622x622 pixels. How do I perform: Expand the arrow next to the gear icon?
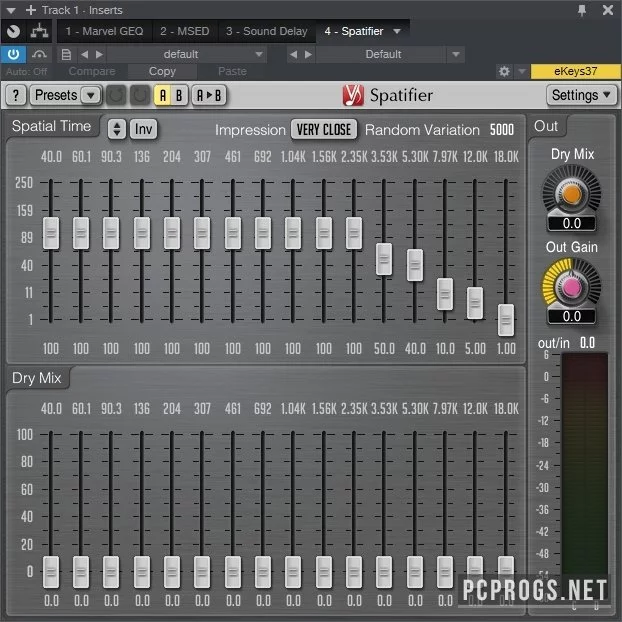click(x=522, y=71)
